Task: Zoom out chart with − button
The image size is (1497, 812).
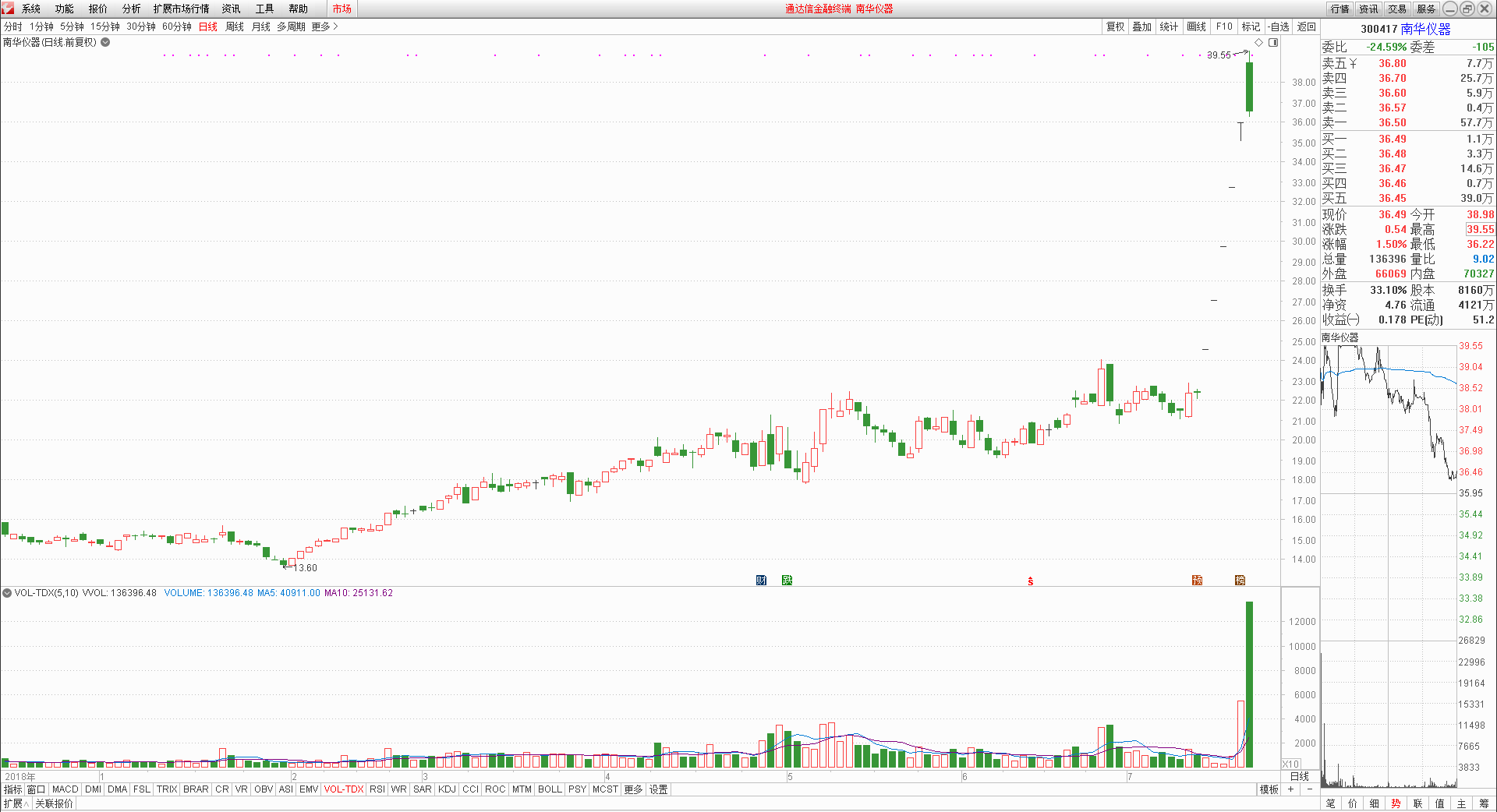Action: [x=1310, y=789]
